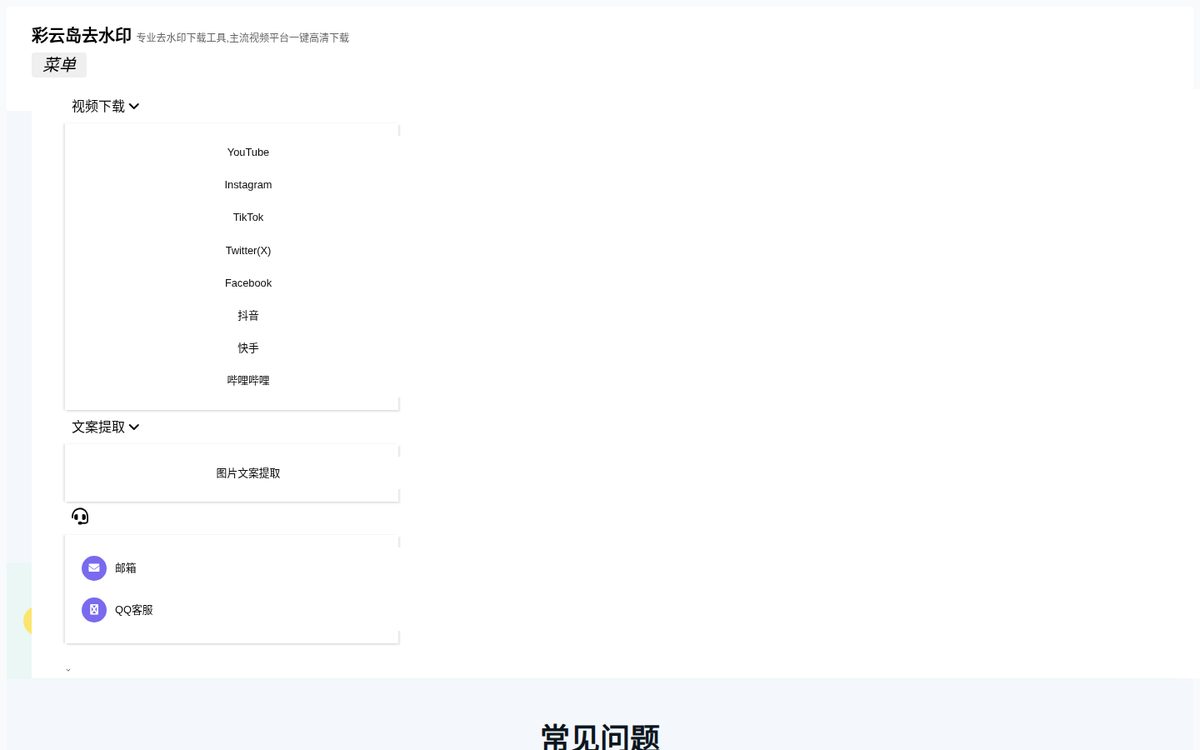Click the purple QQ客服 icon

click(94, 610)
